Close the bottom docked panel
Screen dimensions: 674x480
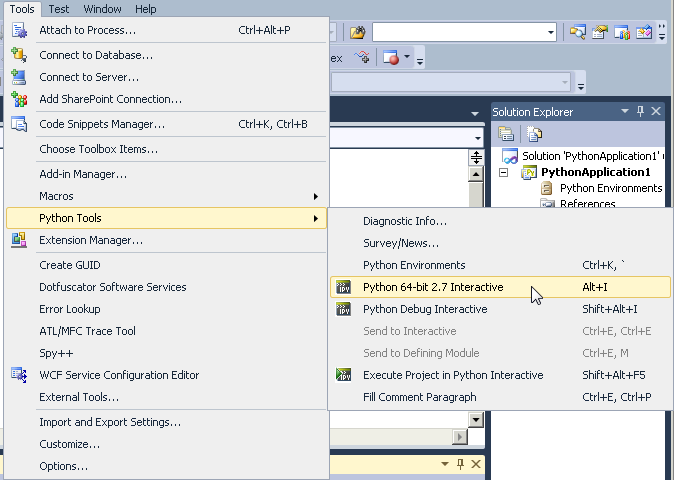[x=476, y=464]
